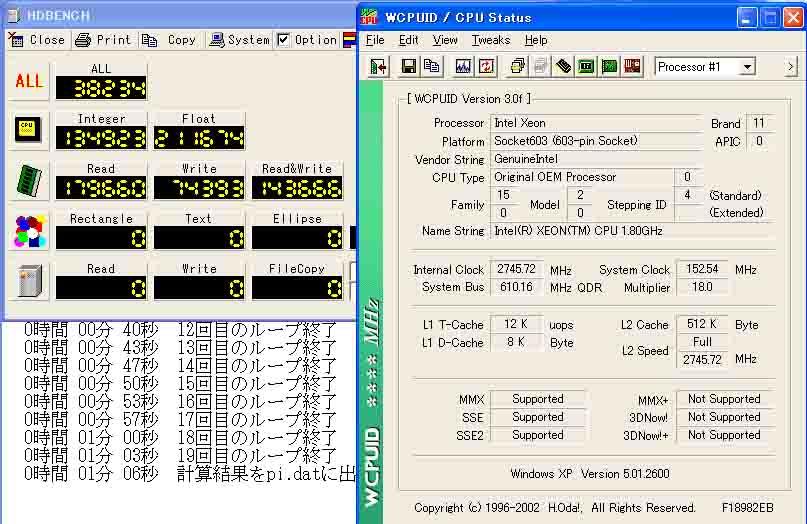Open the View menu in WCPUID

(445, 40)
